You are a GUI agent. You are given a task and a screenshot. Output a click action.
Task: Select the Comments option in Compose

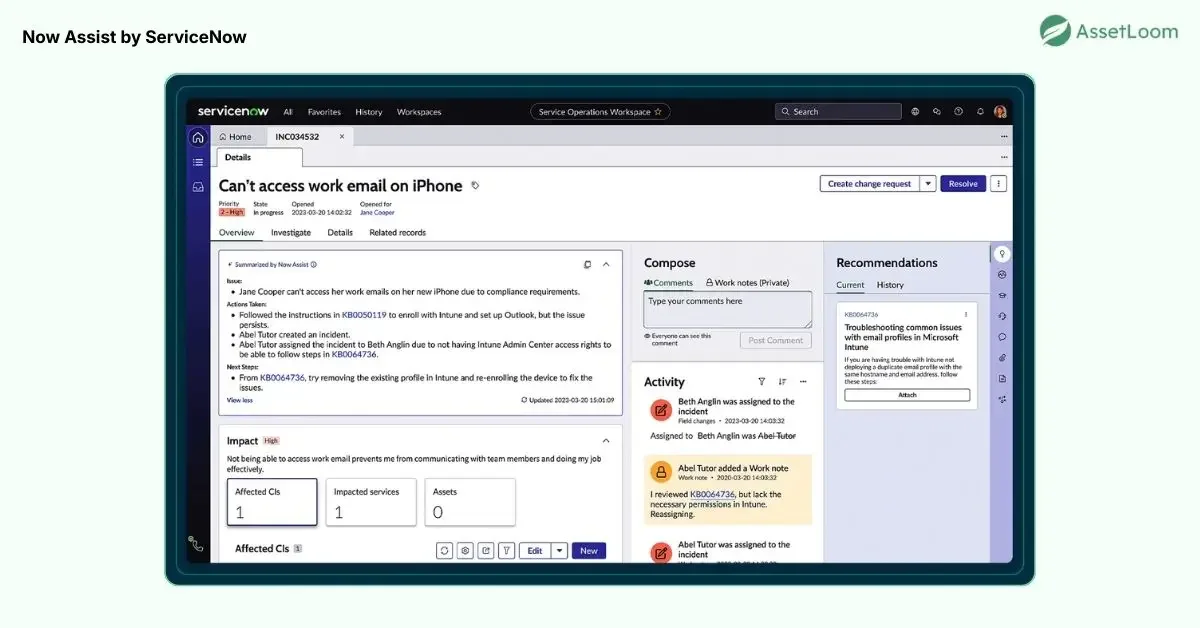click(669, 283)
